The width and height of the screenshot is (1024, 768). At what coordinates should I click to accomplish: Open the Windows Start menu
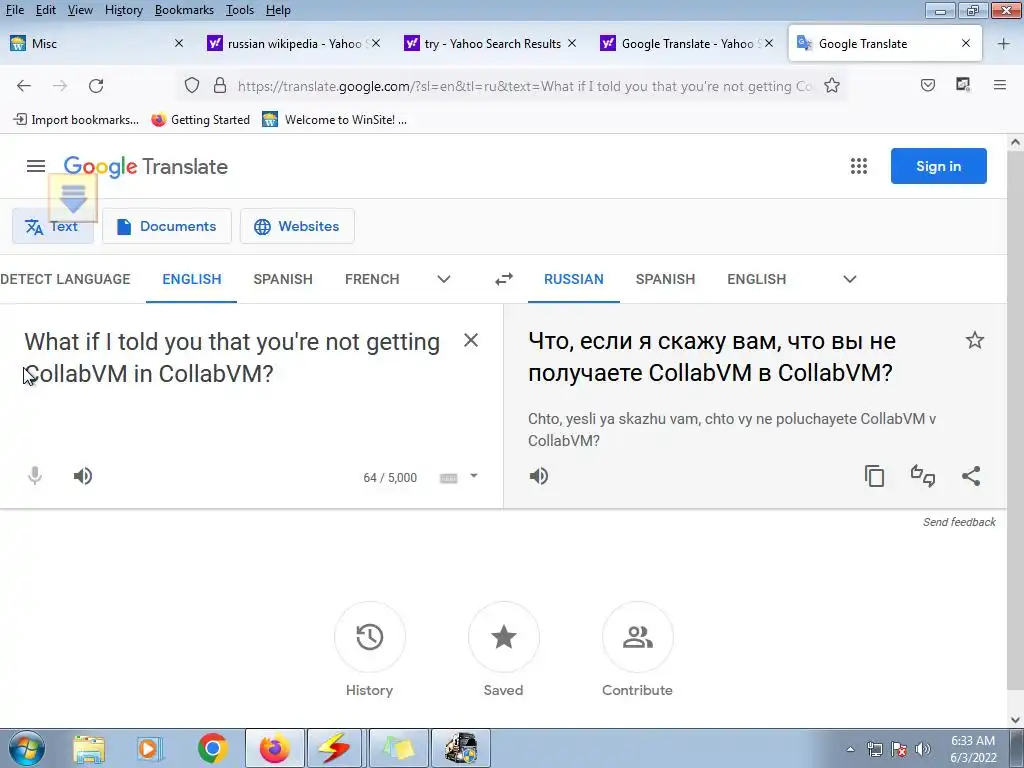(26, 748)
